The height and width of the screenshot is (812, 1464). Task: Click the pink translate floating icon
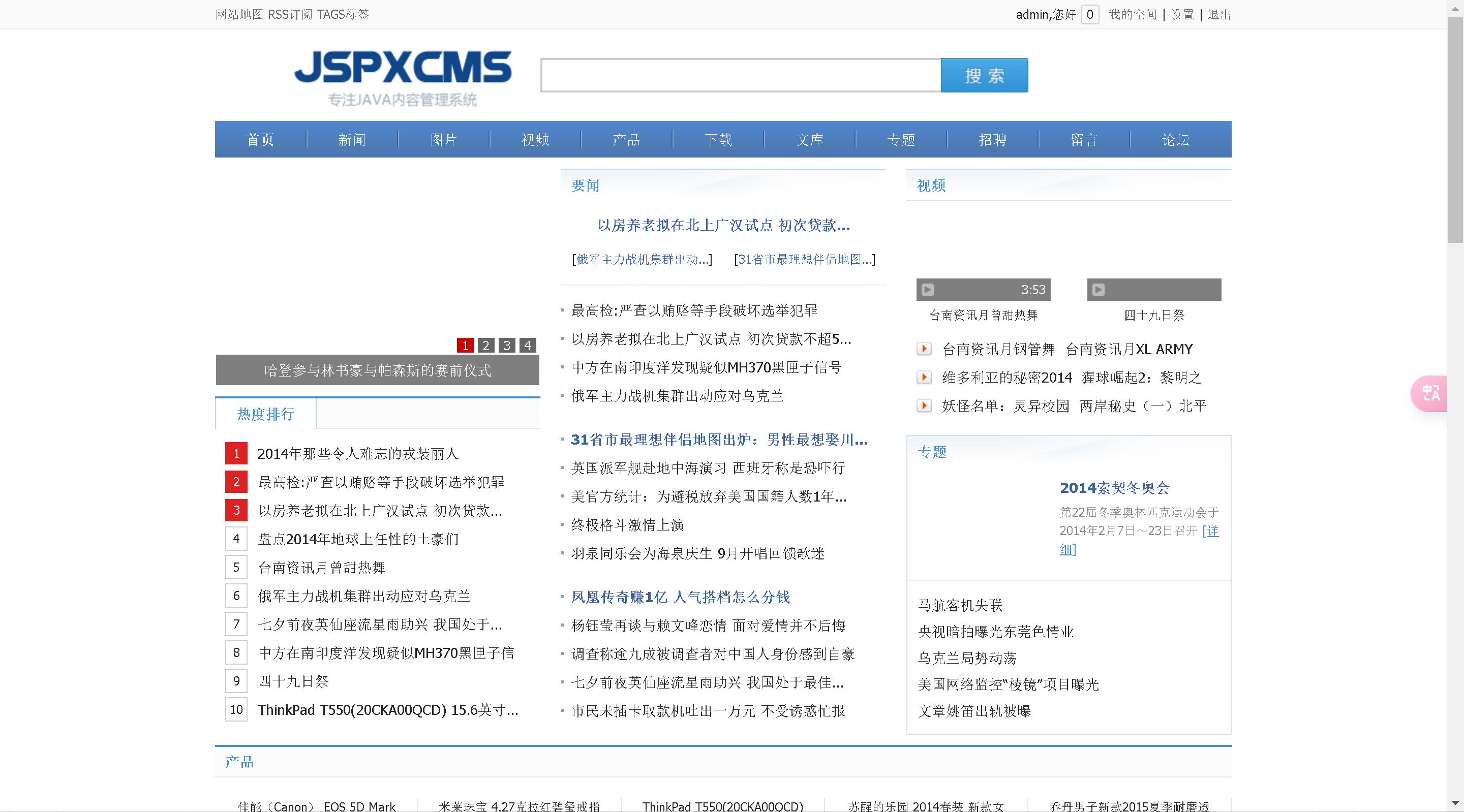tap(1430, 393)
